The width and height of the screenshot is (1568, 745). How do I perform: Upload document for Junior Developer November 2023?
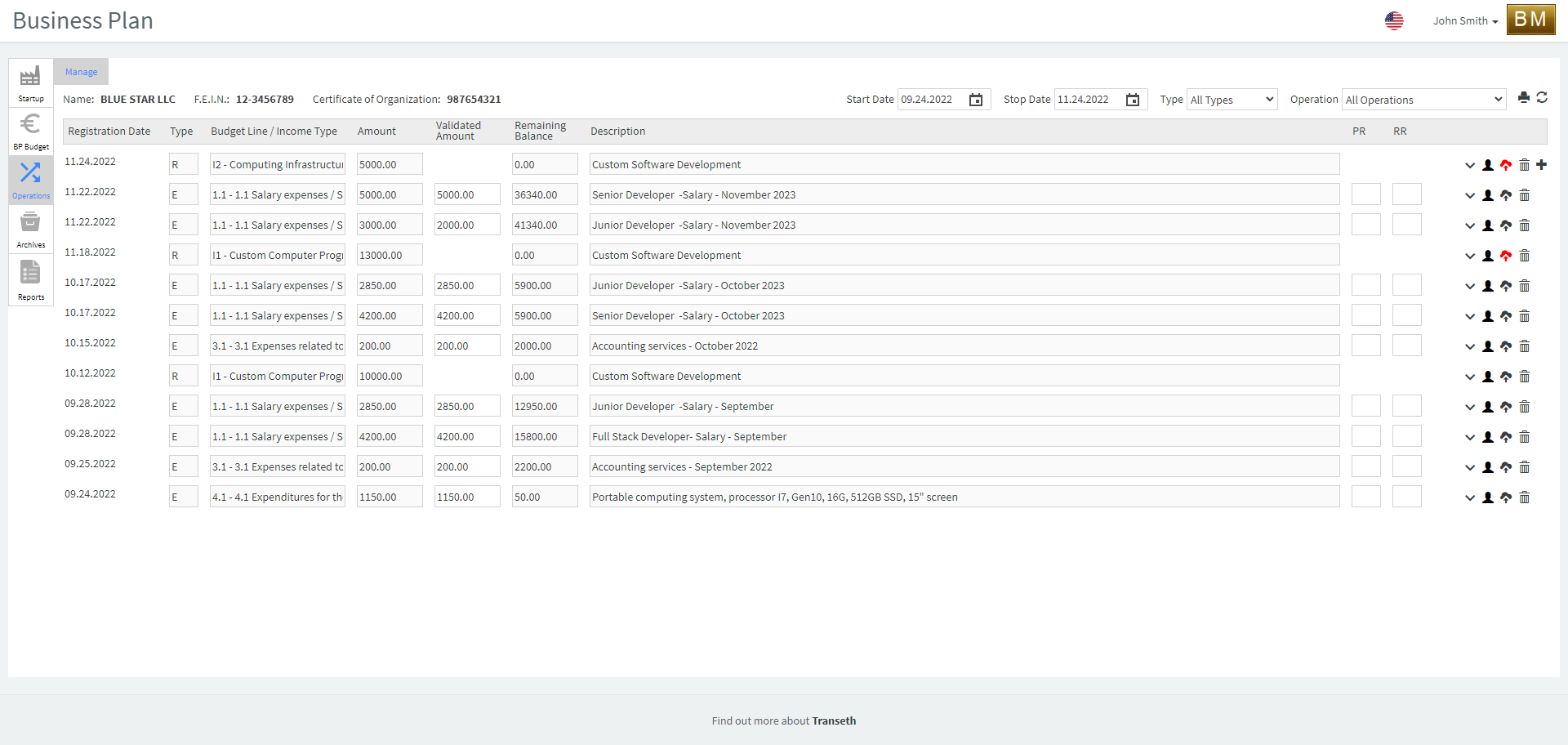click(1506, 225)
